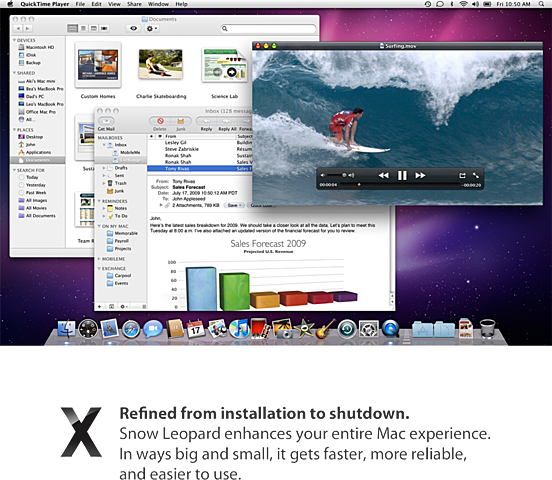Open the Window menu
This screenshot has height=480, width=552.
click(158, 4)
